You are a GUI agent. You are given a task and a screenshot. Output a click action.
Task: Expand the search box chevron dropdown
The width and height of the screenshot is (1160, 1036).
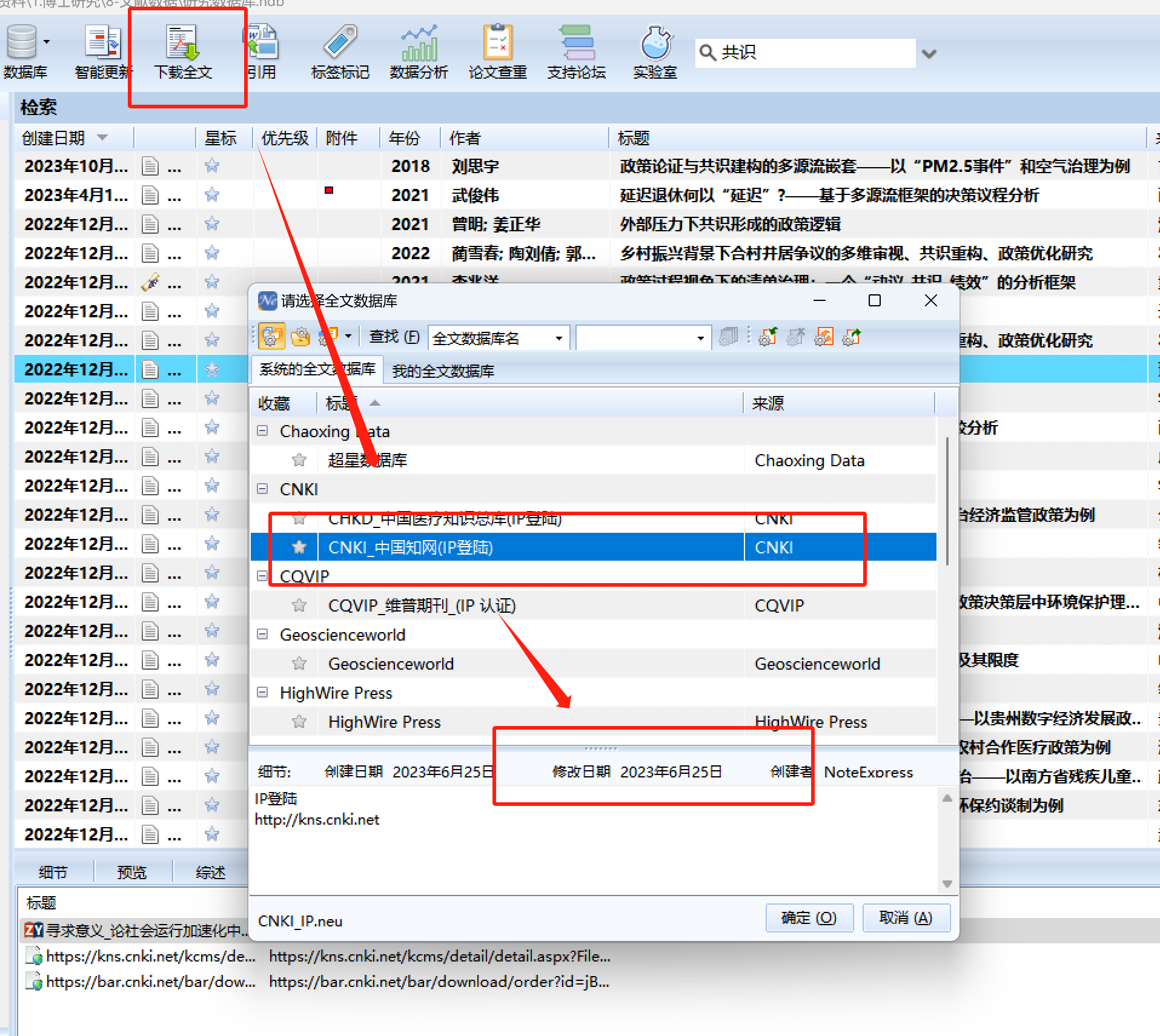point(929,53)
